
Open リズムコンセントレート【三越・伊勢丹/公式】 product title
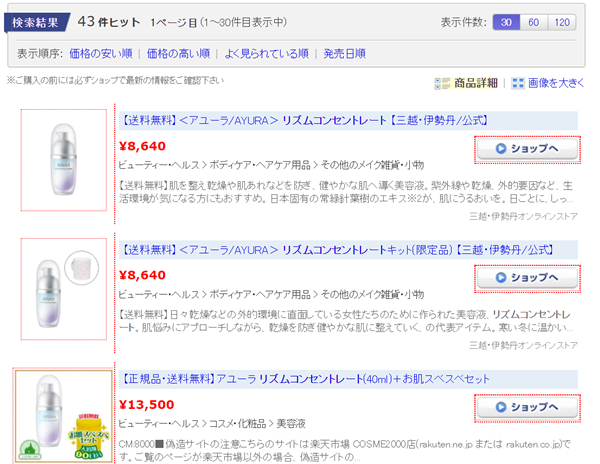[305, 120]
